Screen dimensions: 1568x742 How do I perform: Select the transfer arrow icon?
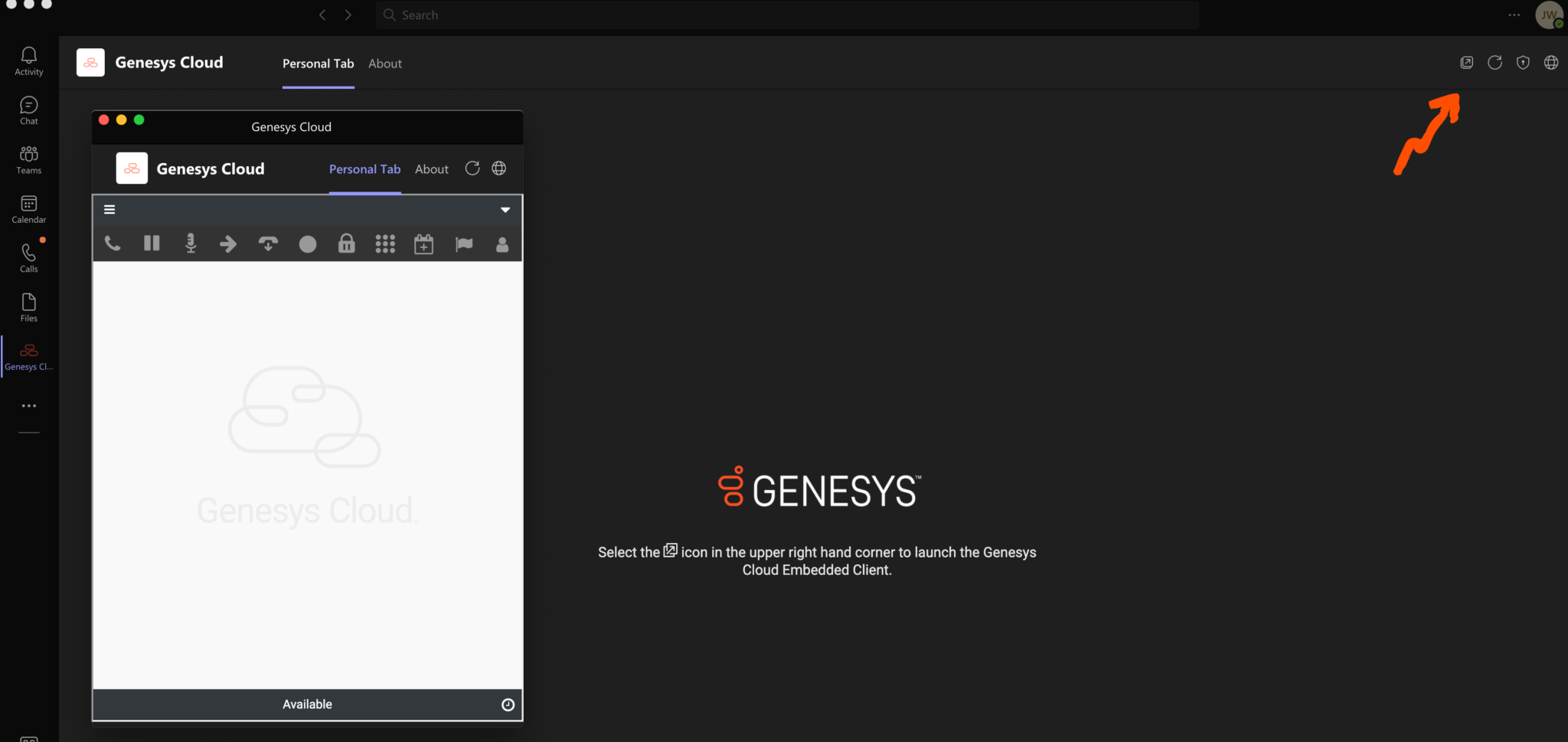click(228, 244)
